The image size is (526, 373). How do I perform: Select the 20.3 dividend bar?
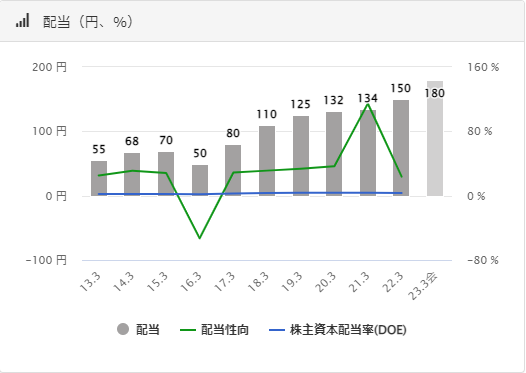(x=334, y=154)
